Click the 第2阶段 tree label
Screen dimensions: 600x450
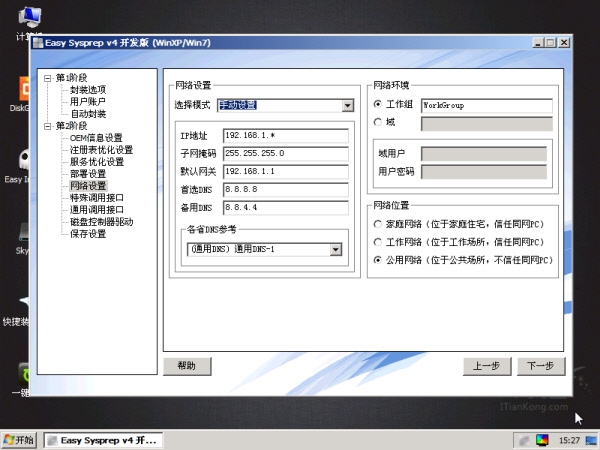[x=72, y=126]
